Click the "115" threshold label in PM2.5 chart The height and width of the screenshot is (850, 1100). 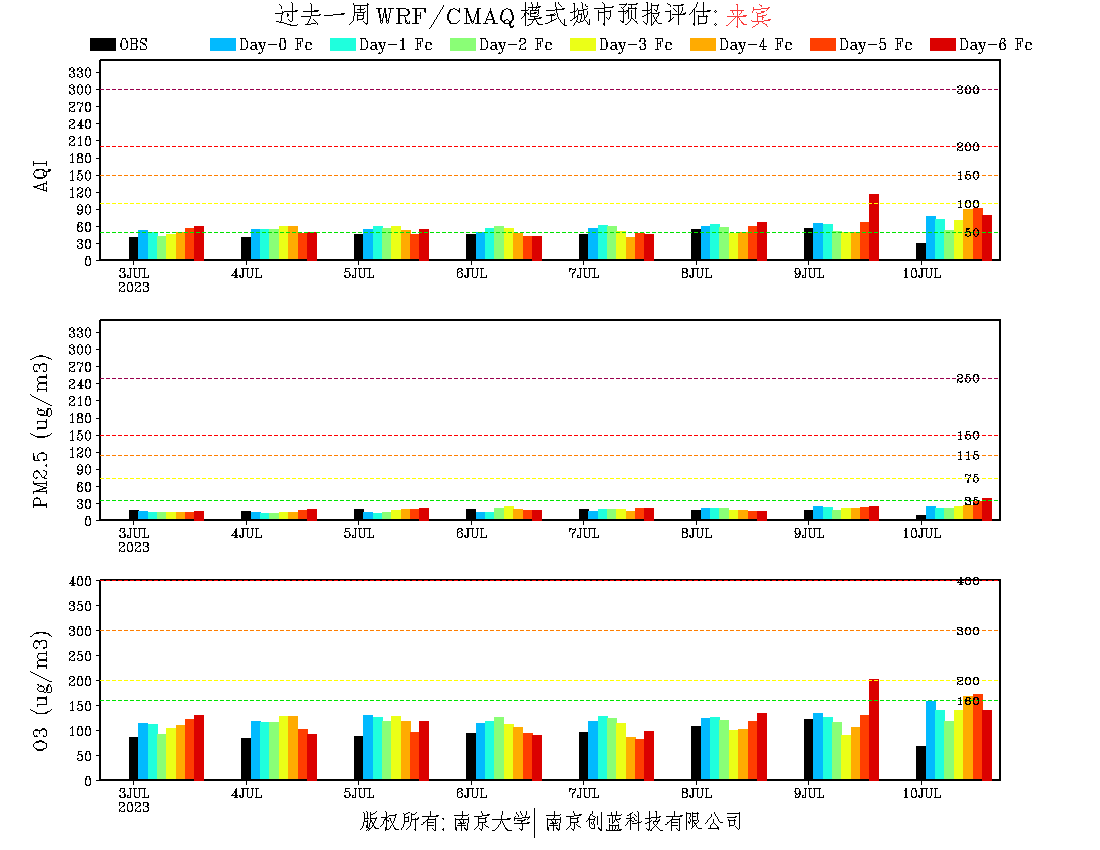pyautogui.click(x=967, y=456)
